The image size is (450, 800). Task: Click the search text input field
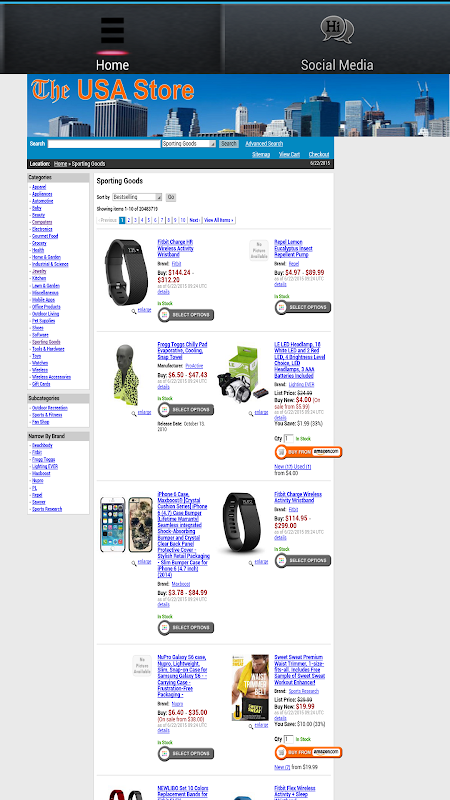click(104, 144)
